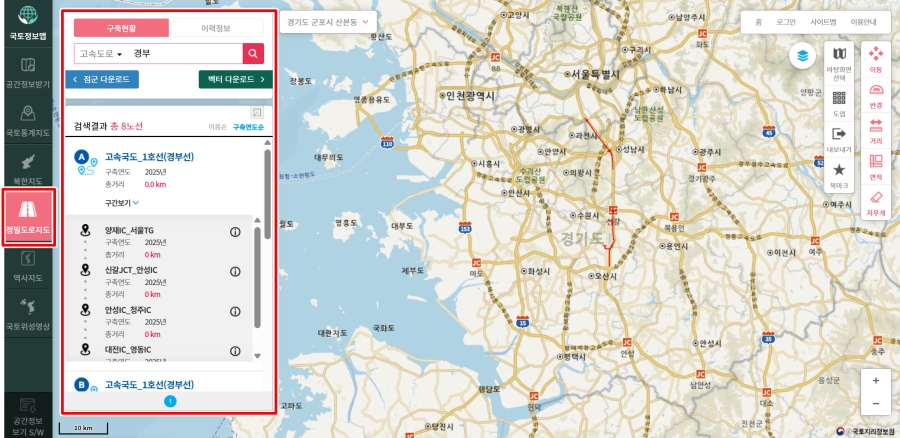Click location pin beside 양재IC_서울TG
The image size is (900, 438).
pyautogui.click(x=86, y=230)
